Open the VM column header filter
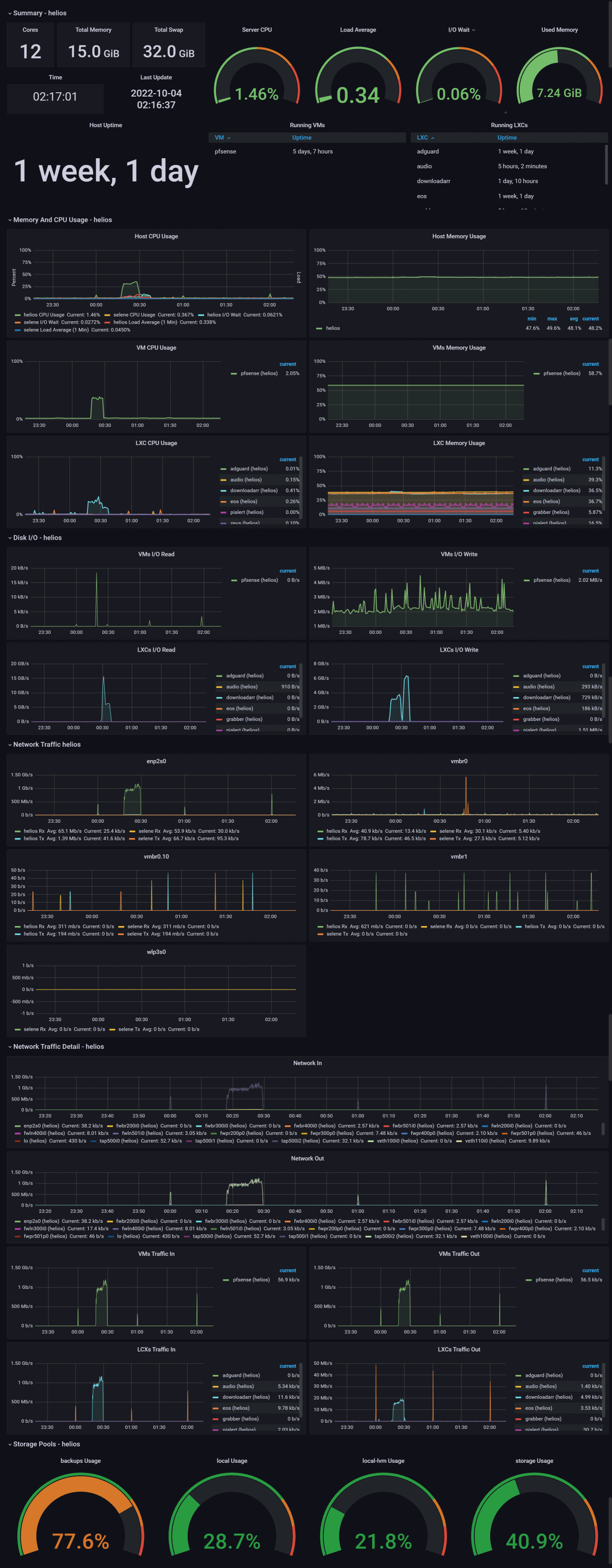This screenshot has width=612, height=1568. pos(223,138)
